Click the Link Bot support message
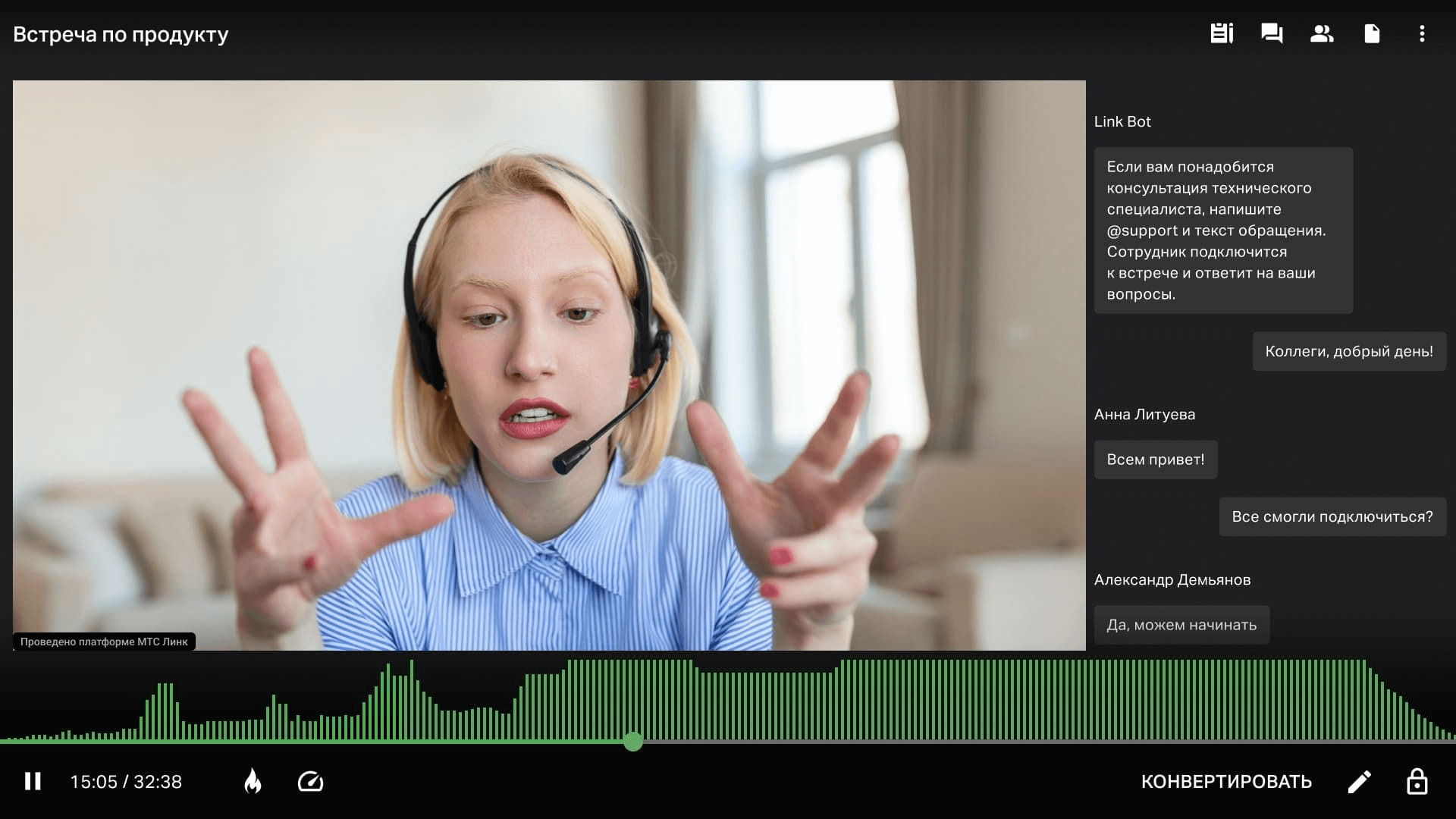 point(1222,231)
